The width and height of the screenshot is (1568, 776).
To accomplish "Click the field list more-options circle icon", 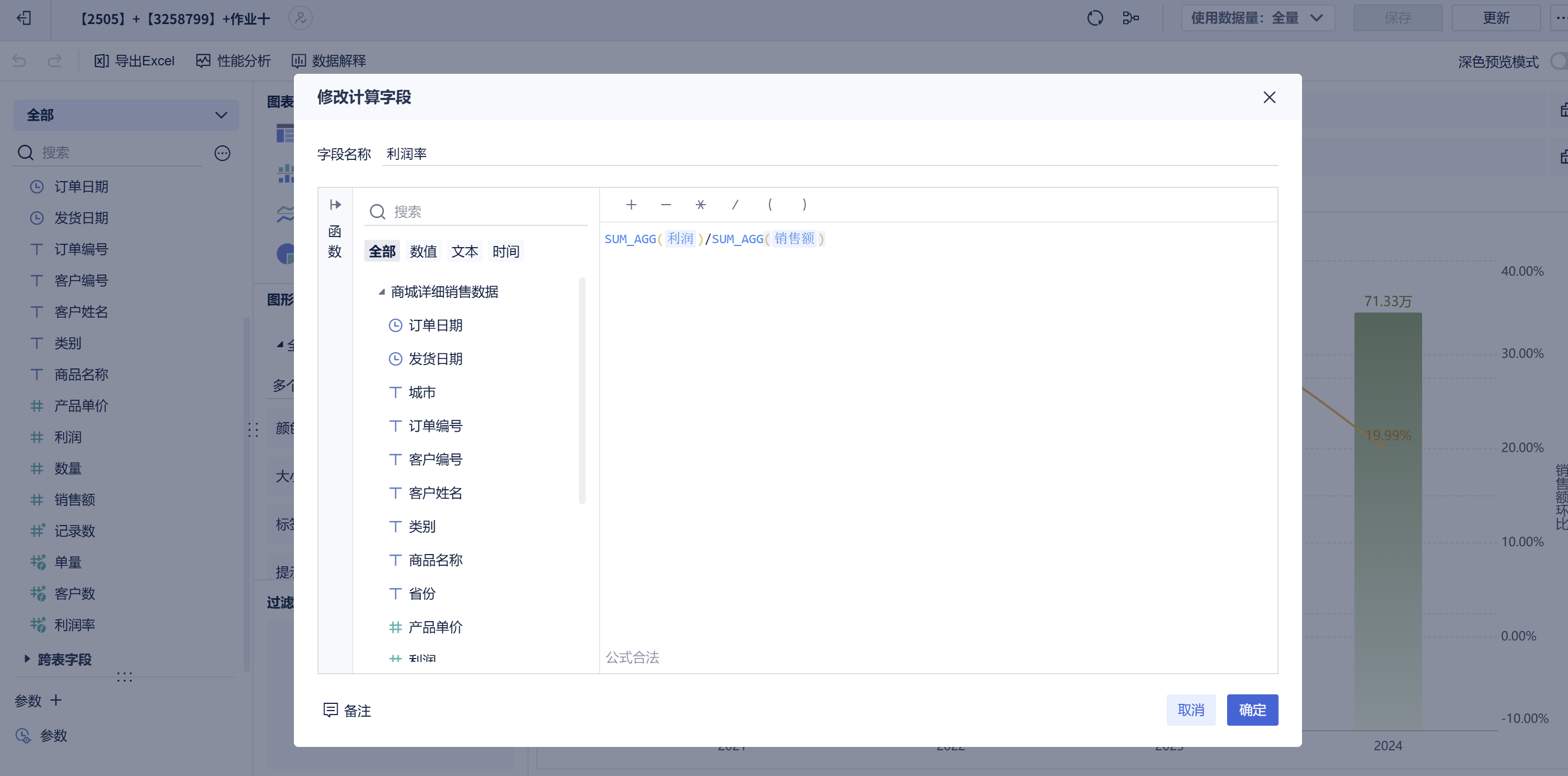I will [222, 153].
